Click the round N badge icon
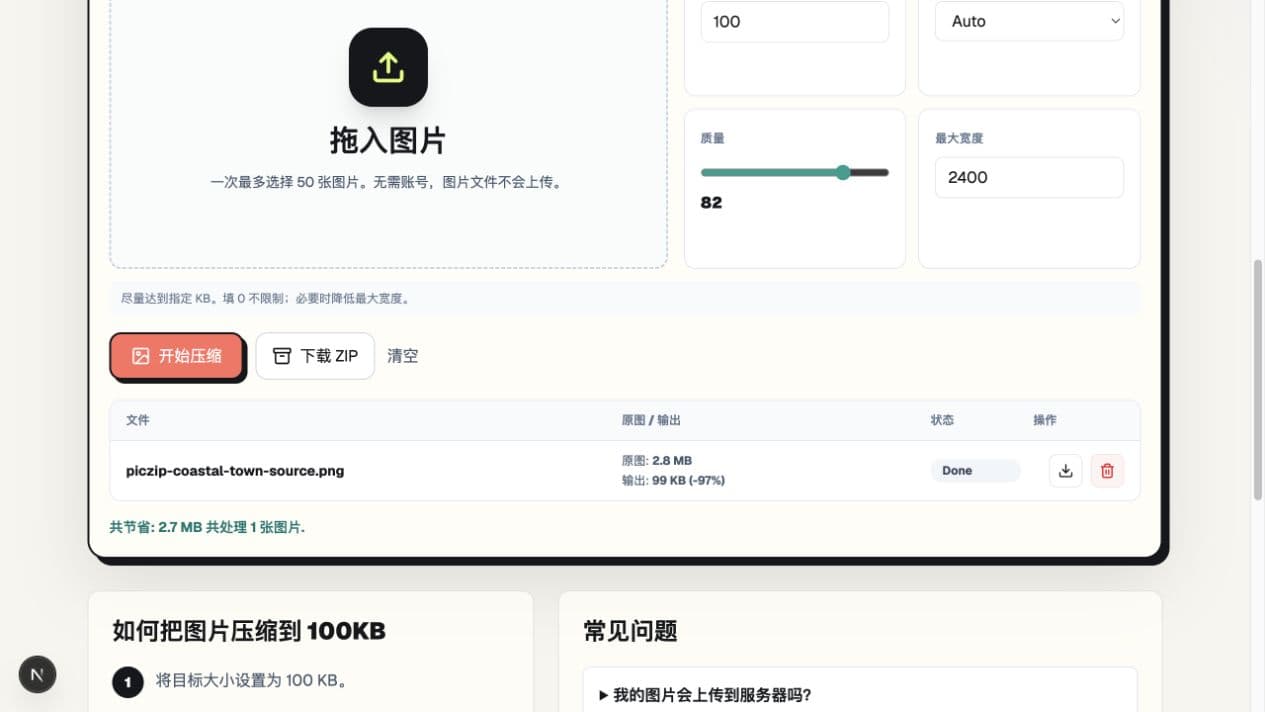This screenshot has height=712, width=1265. tap(37, 674)
